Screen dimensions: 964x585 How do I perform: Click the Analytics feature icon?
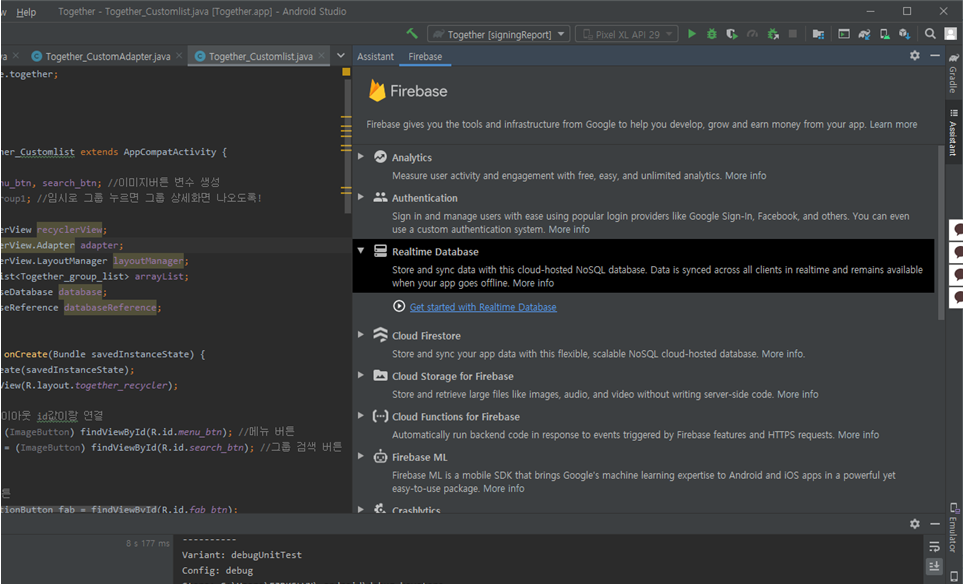[381, 157]
